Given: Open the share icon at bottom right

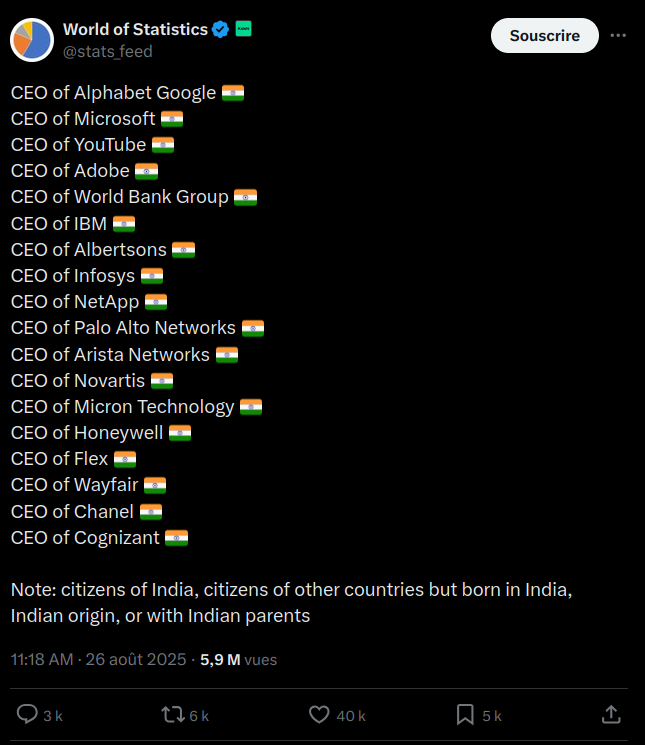Looking at the screenshot, I should pyautogui.click(x=611, y=714).
